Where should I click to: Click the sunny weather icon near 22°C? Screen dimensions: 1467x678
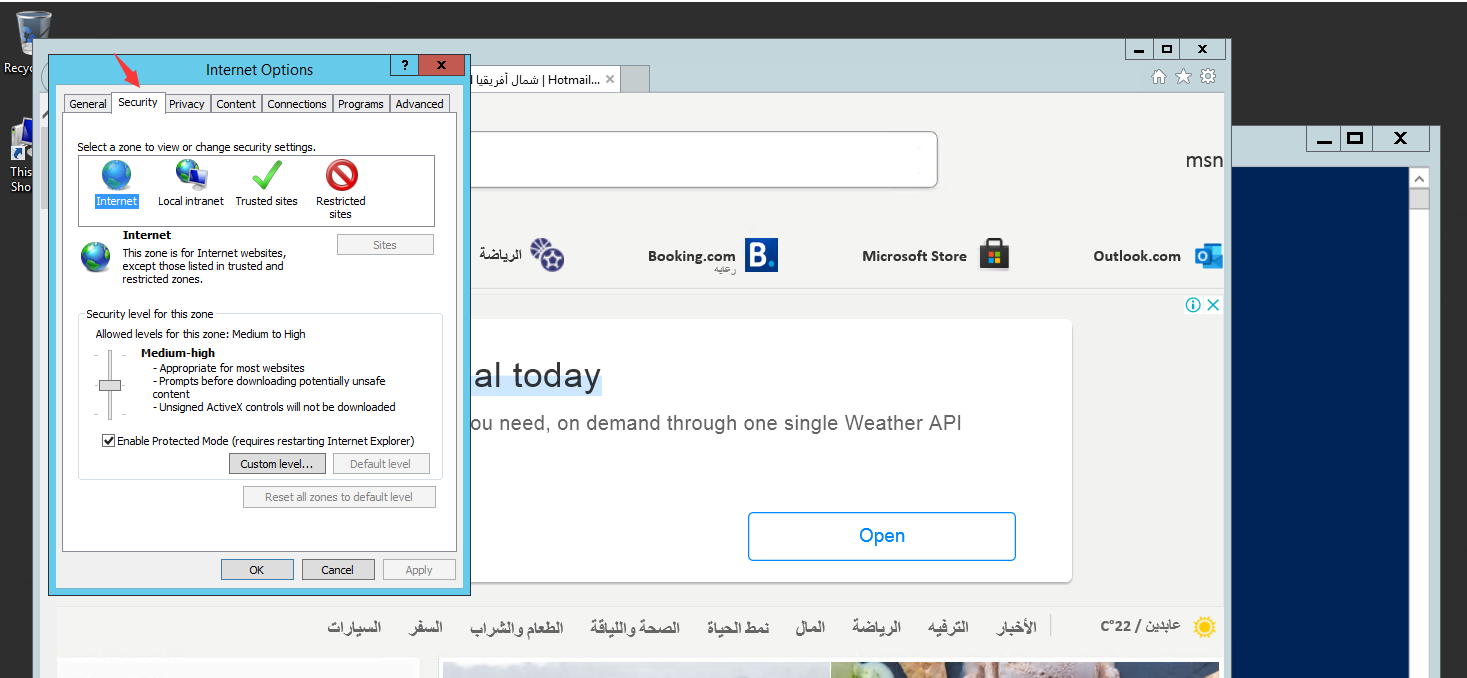(x=1204, y=626)
